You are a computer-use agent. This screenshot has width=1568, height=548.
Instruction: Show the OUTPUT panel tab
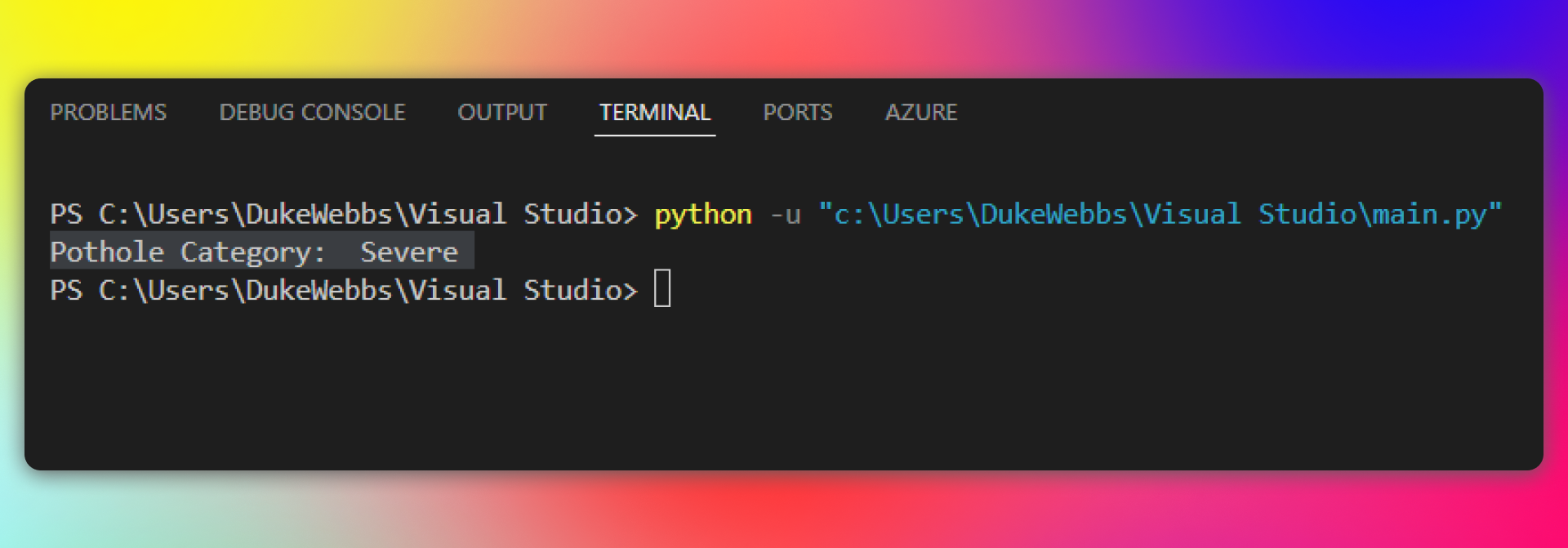502,112
